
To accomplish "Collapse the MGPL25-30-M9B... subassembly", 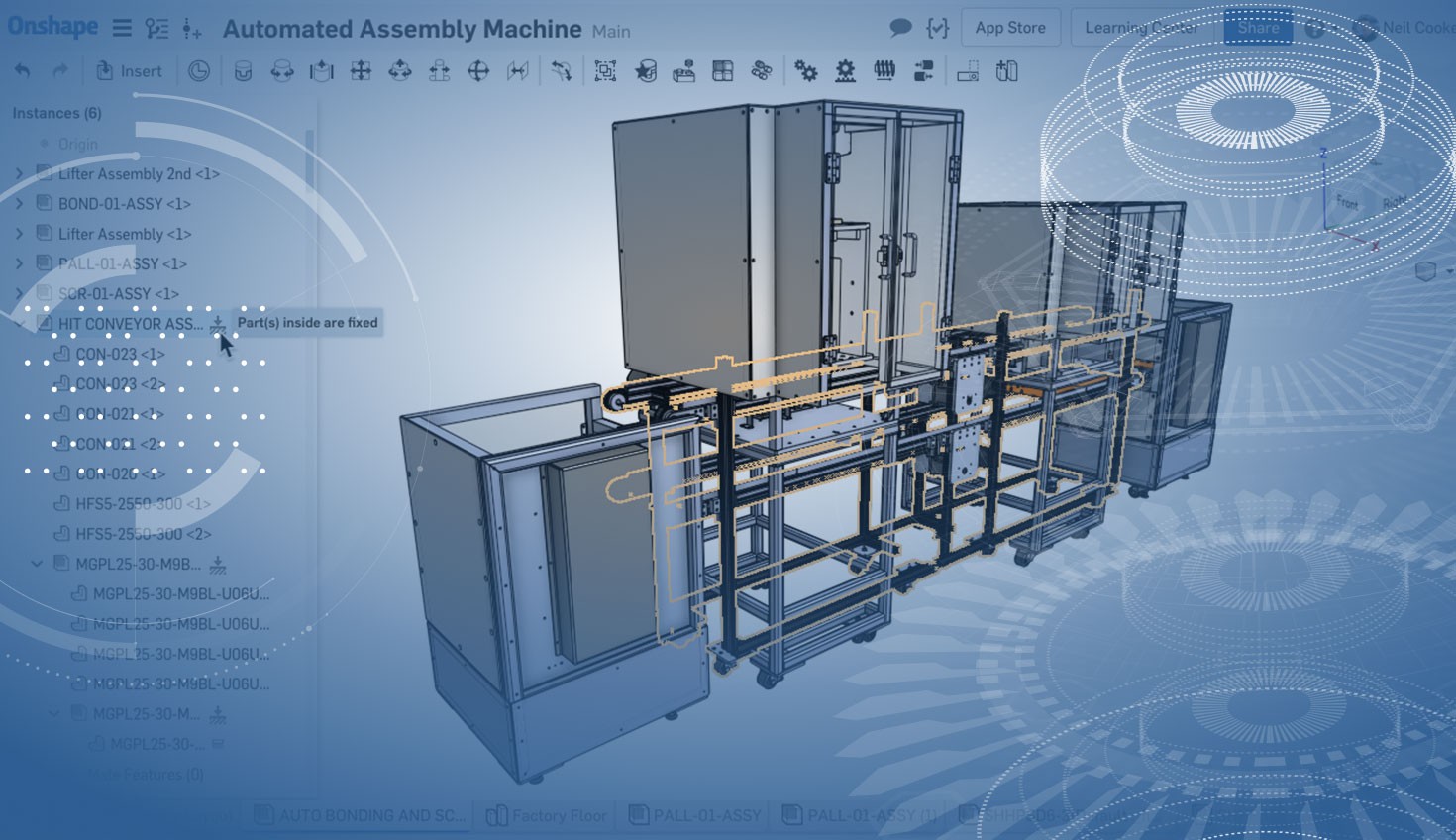I will coord(37,564).
